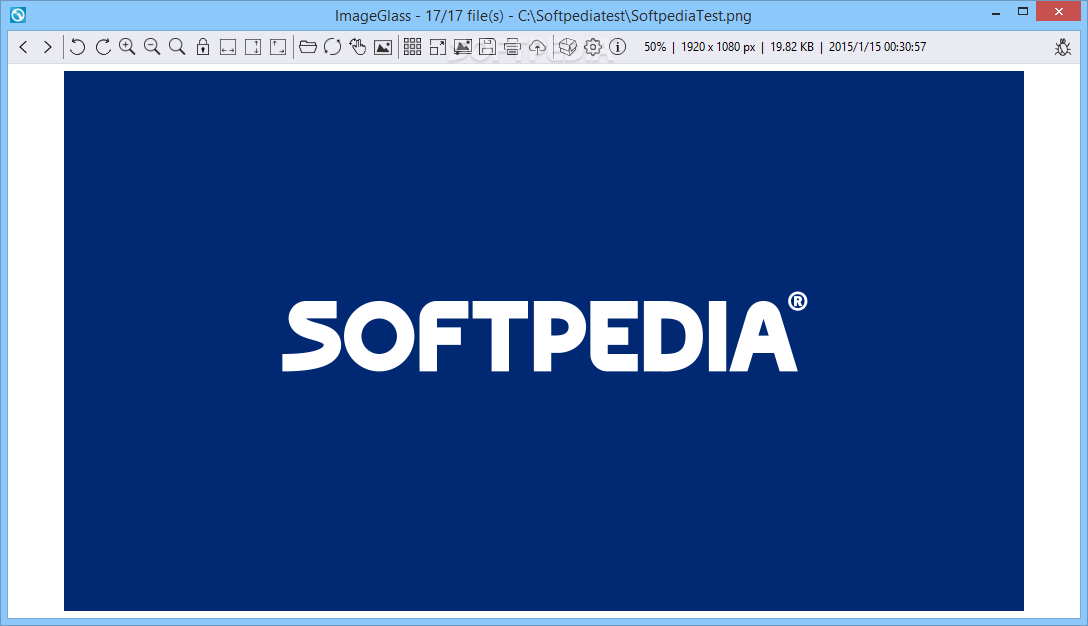Image resolution: width=1088 pixels, height=626 pixels.
Task: Click the auto-fit window to image icon
Action: coord(278,47)
